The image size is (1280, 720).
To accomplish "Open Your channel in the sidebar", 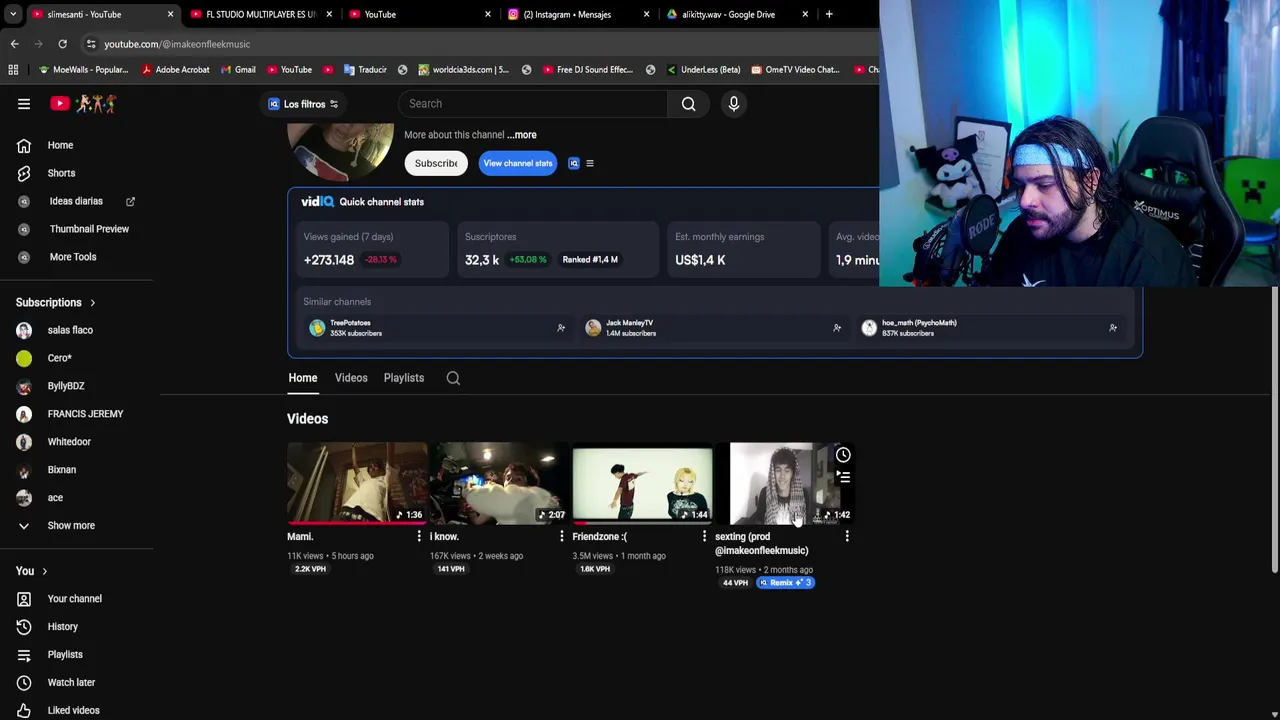I will (75, 599).
